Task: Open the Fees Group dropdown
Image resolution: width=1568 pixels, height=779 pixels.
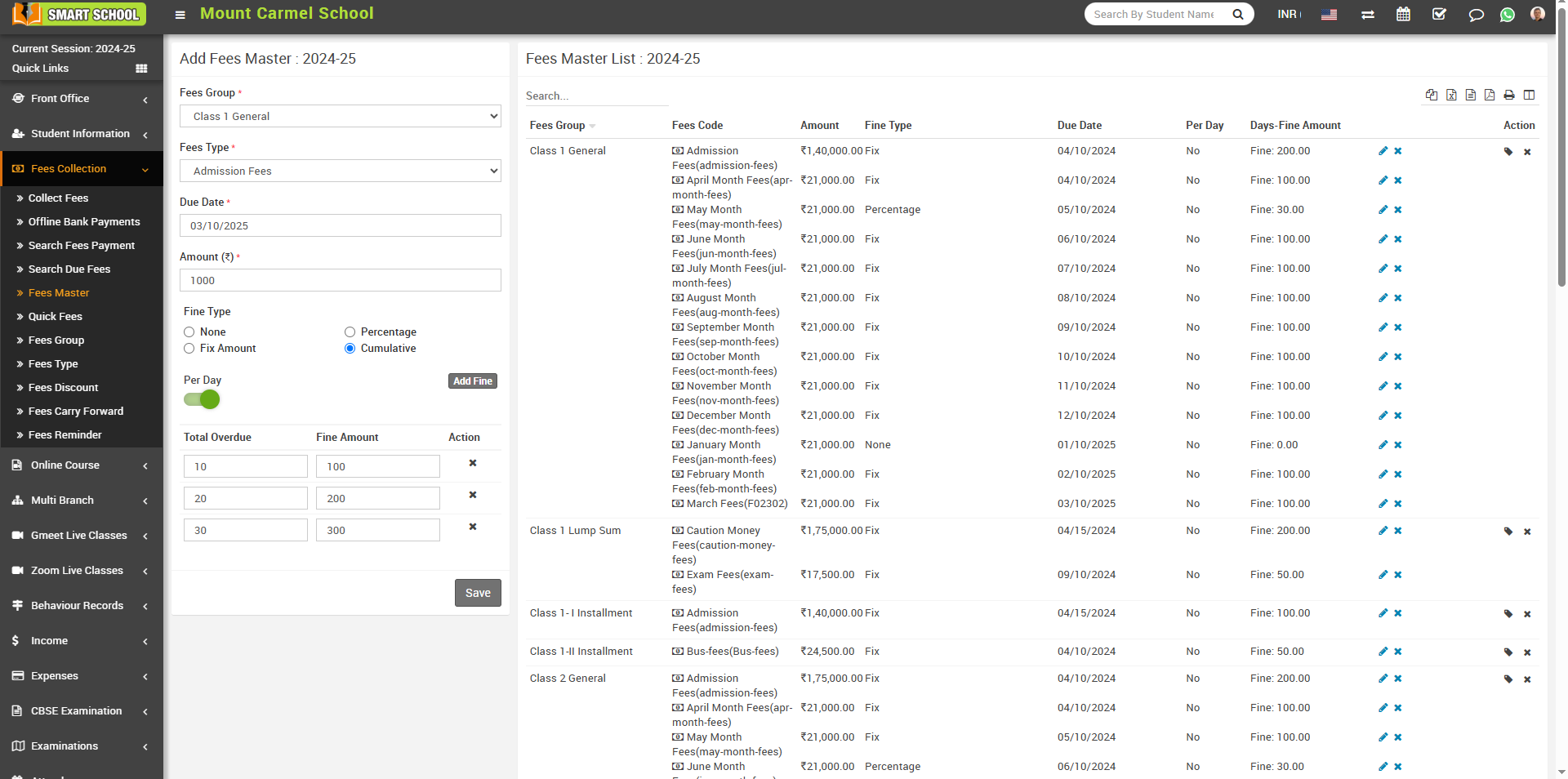Action: tap(340, 117)
